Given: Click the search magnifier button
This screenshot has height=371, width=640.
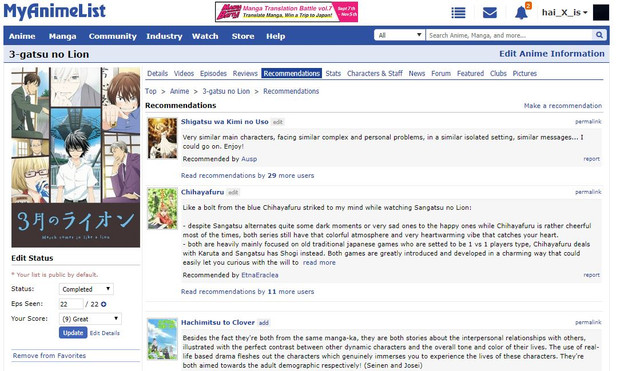Looking at the screenshot, I should (599, 35).
